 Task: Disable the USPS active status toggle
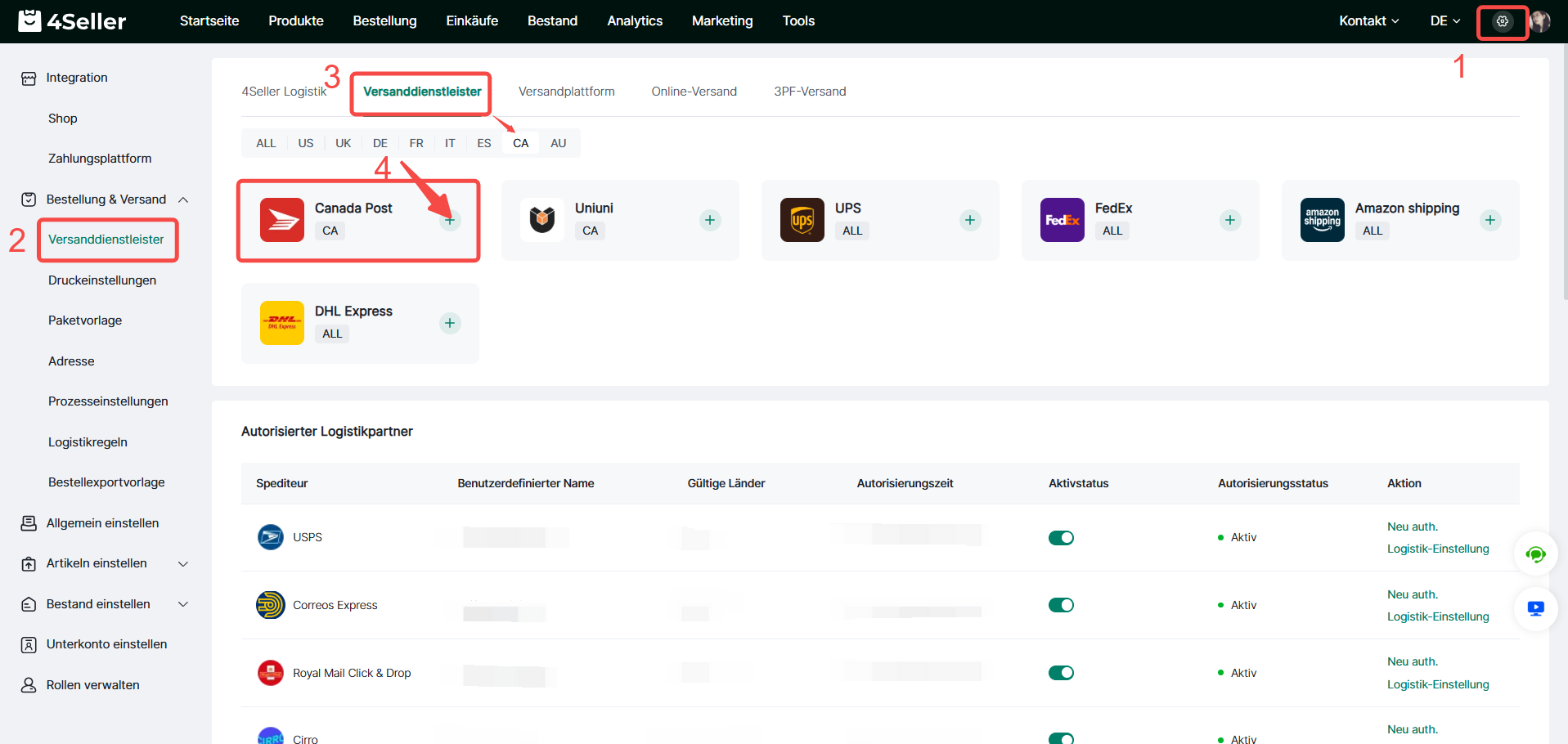pos(1061,538)
